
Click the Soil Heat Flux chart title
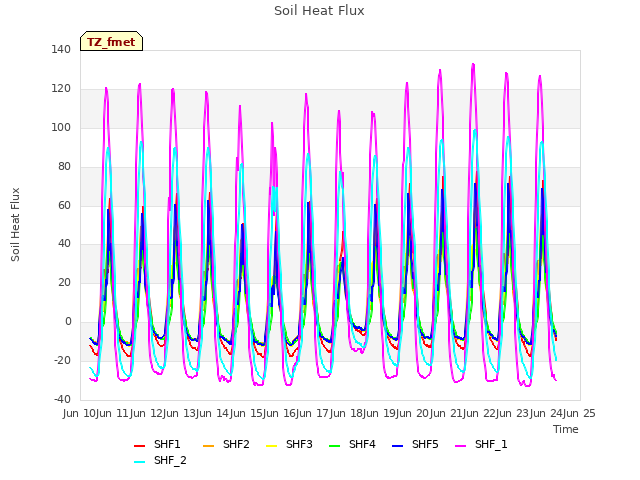(x=319, y=11)
